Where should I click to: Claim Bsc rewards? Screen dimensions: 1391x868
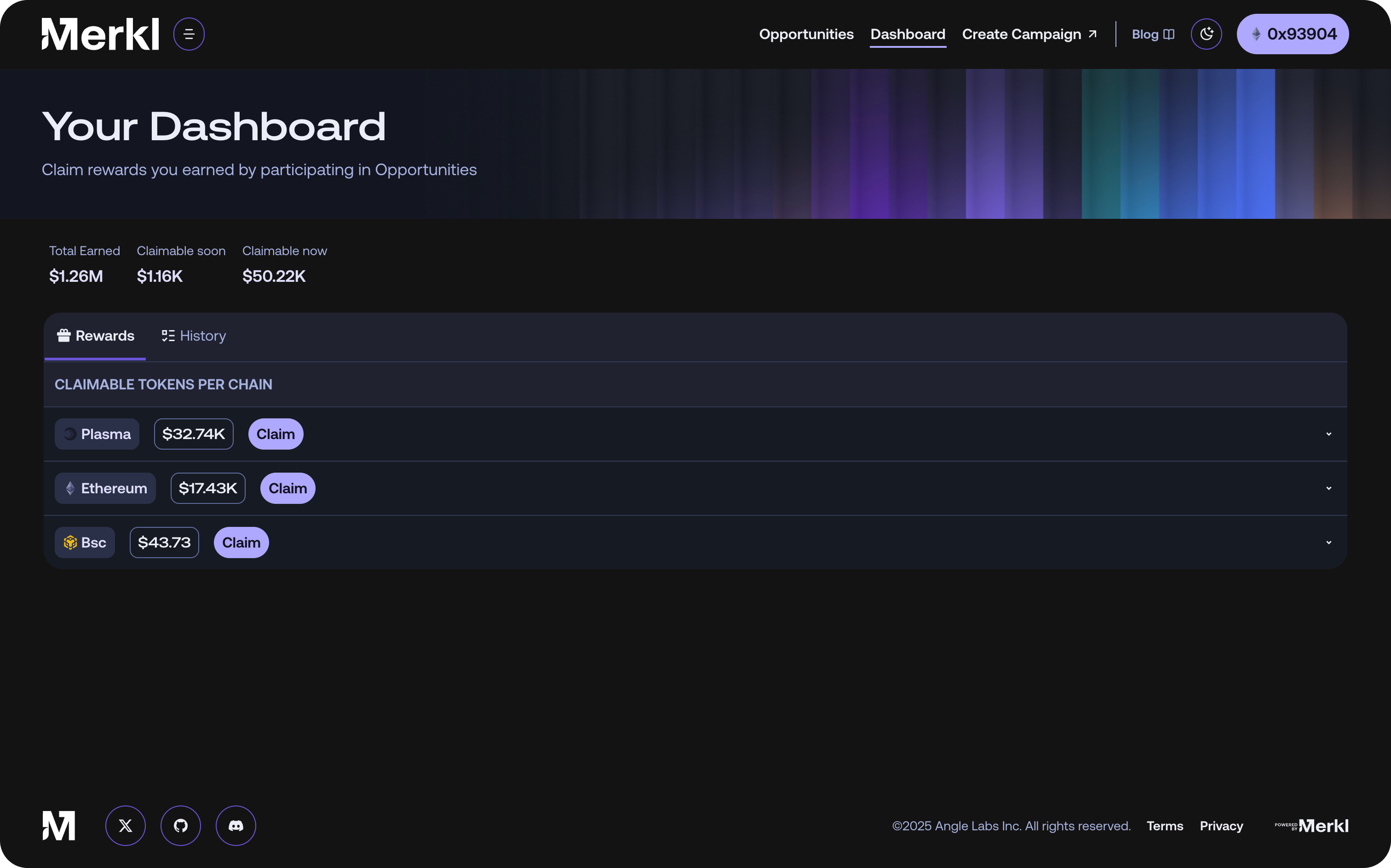(x=241, y=542)
